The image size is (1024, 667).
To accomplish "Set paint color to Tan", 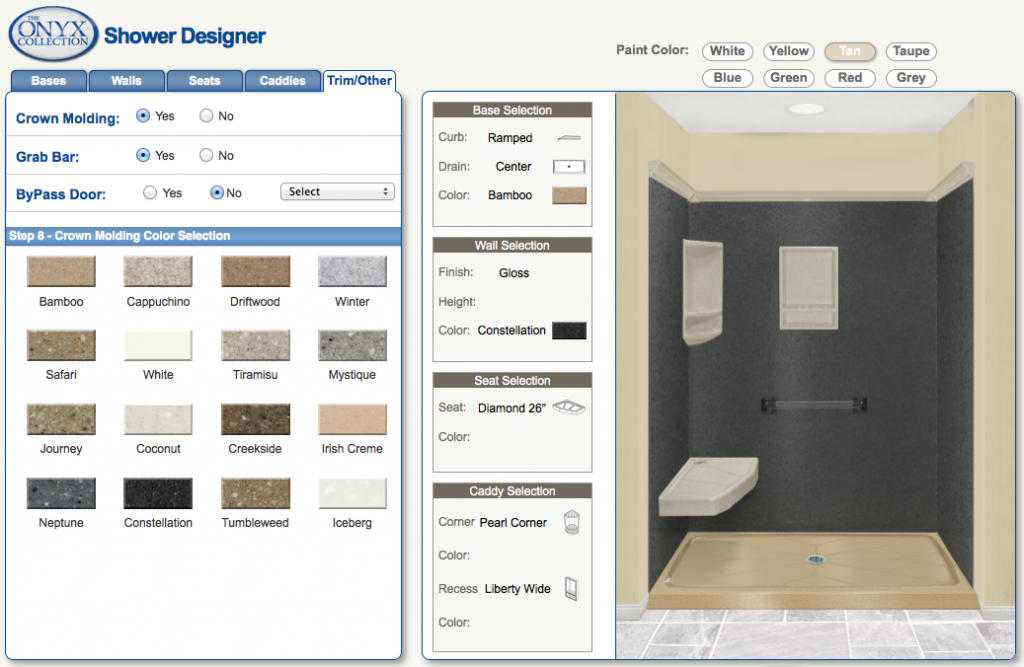I will pos(850,51).
